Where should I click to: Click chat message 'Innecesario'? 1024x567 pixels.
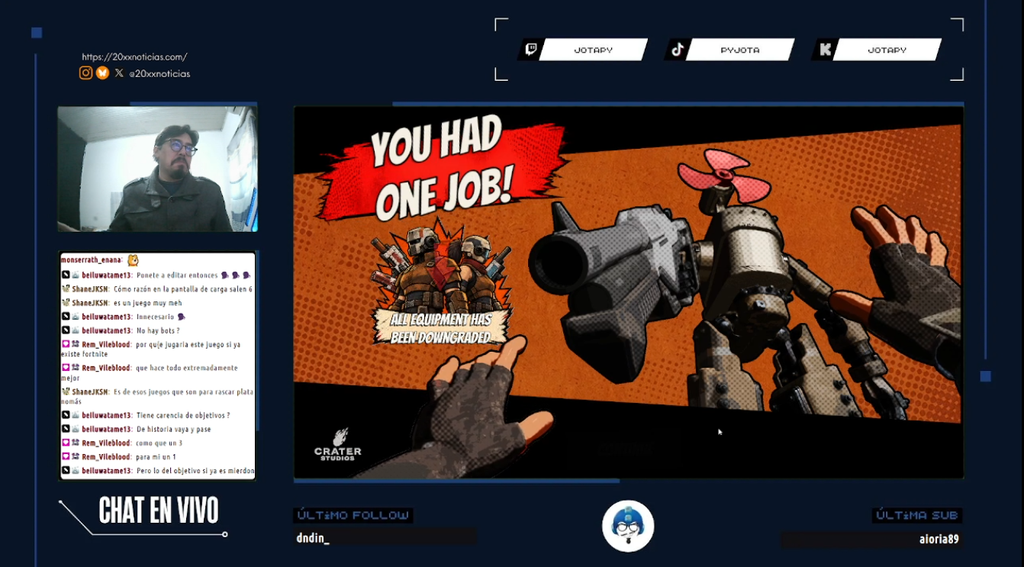pos(155,317)
